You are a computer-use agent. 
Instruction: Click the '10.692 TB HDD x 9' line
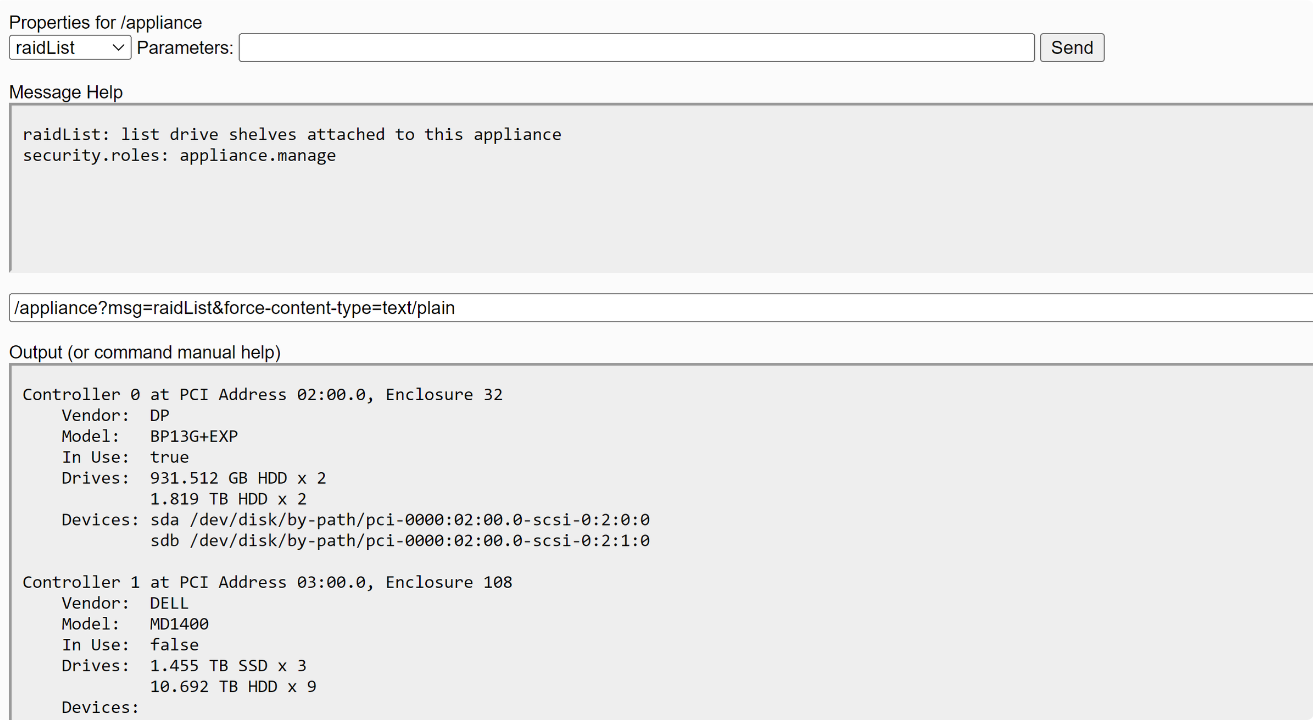tap(233, 687)
